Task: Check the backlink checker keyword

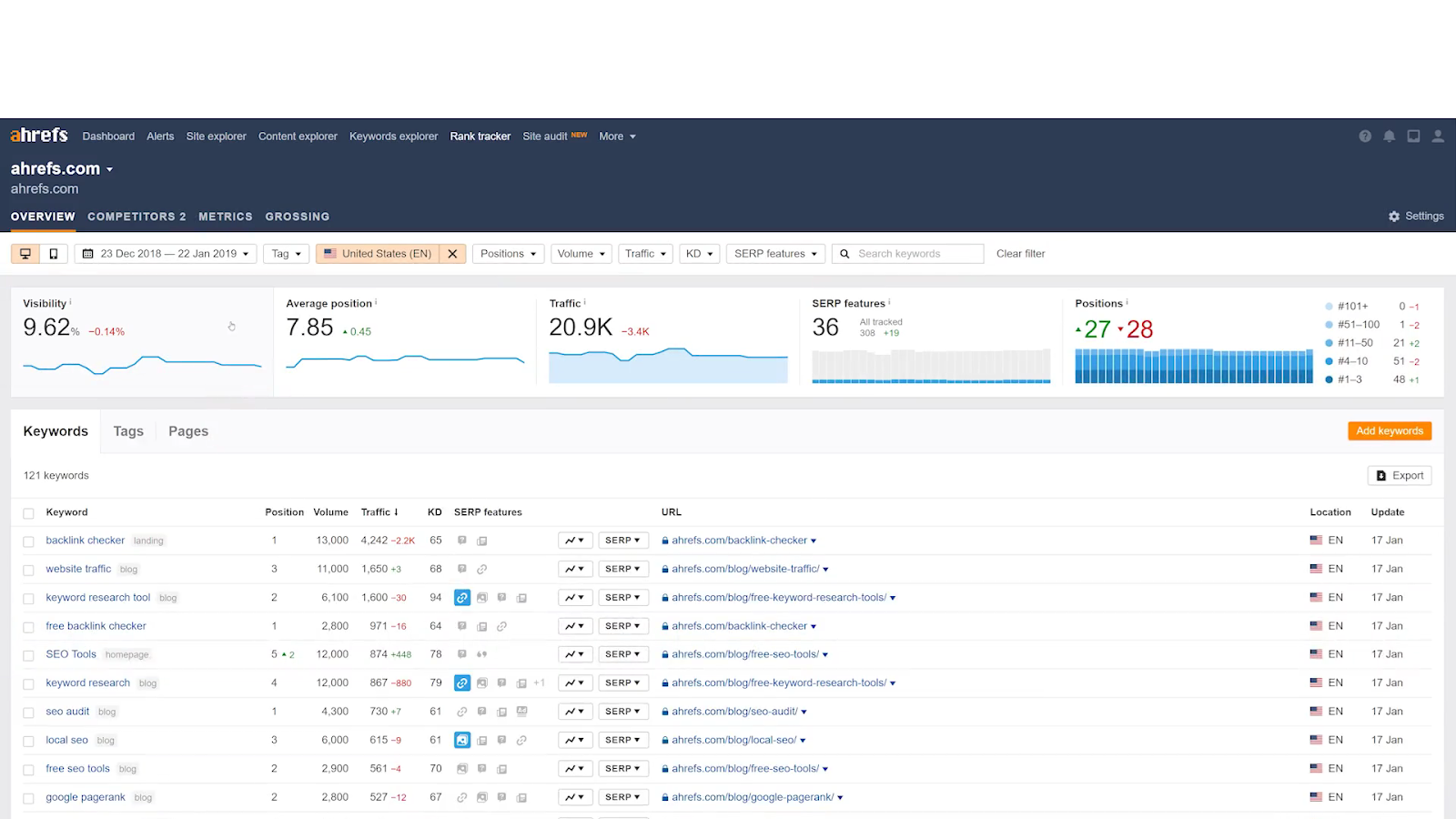Action: (x=28, y=541)
